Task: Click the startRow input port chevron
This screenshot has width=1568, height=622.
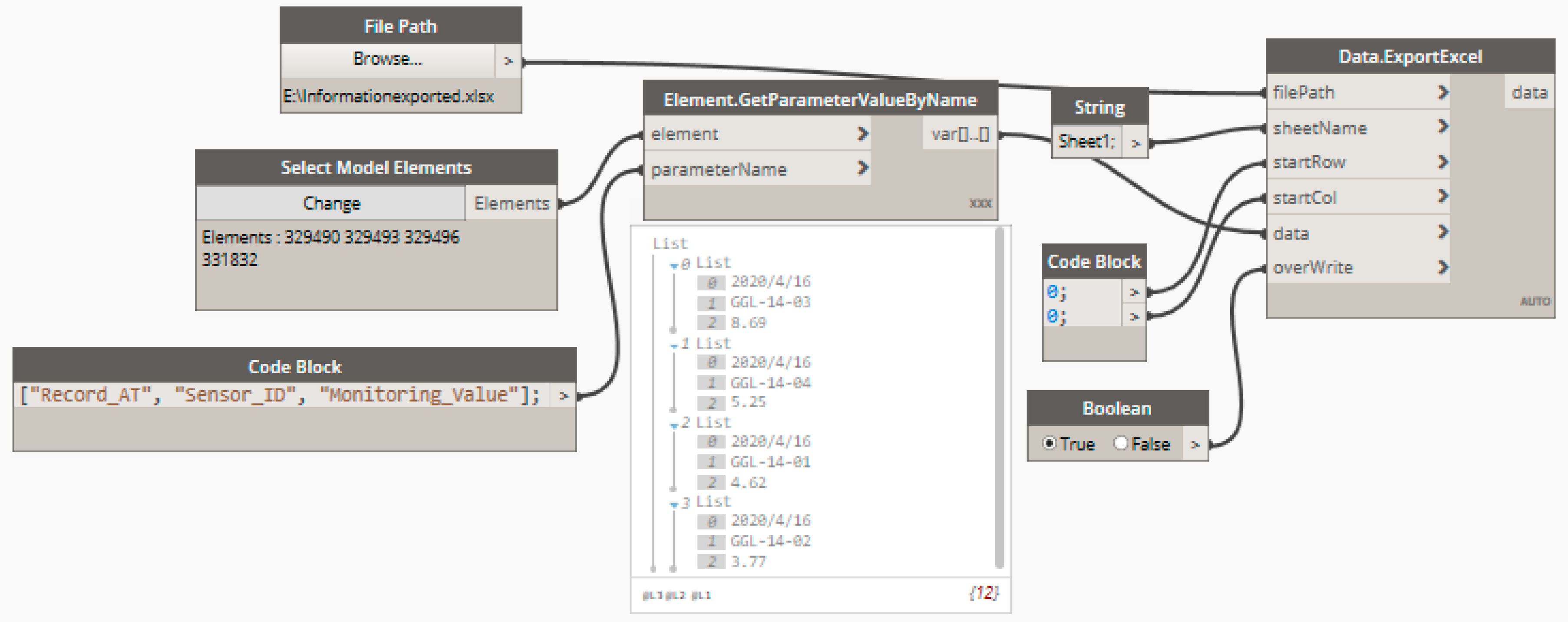Action: coord(1443,162)
